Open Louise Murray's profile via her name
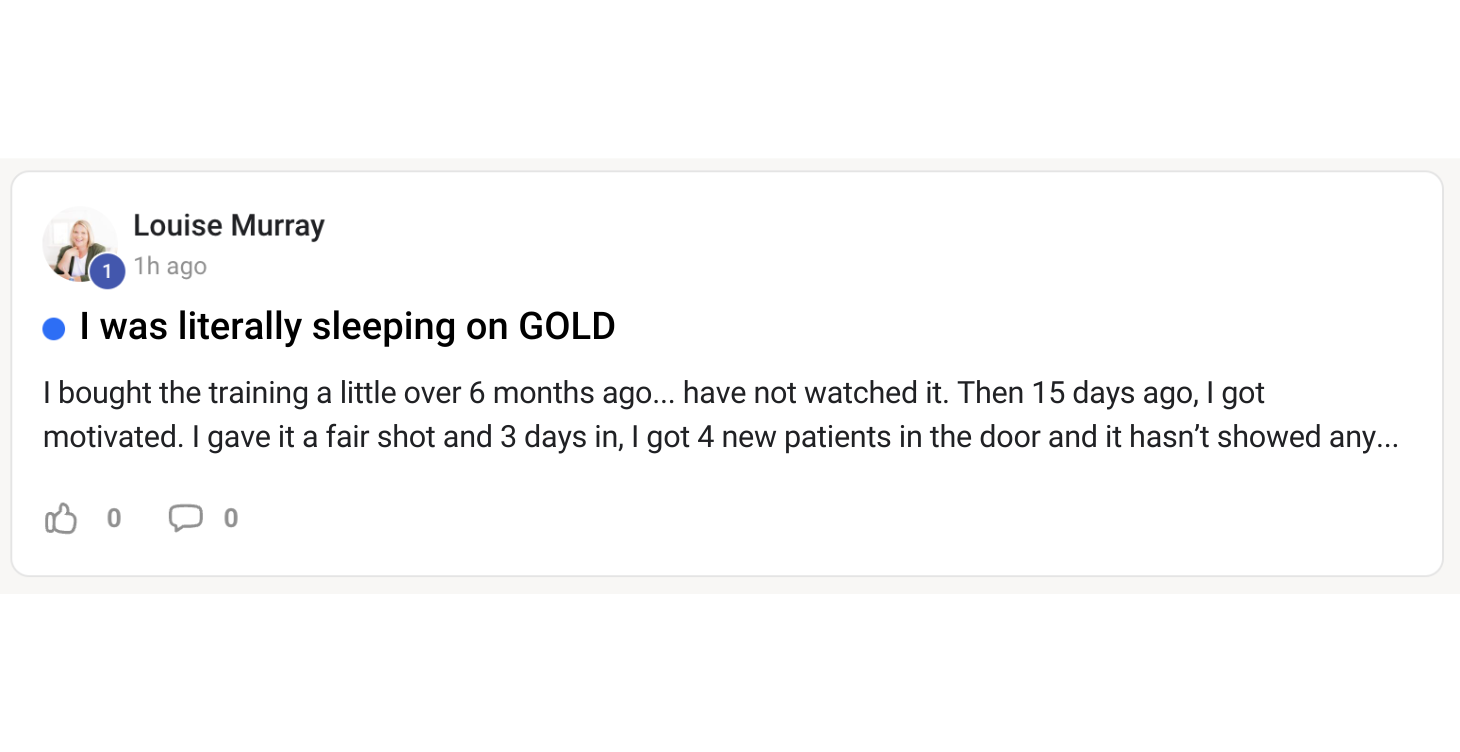Image resolution: width=1460 pixels, height=752 pixels. 229,226
